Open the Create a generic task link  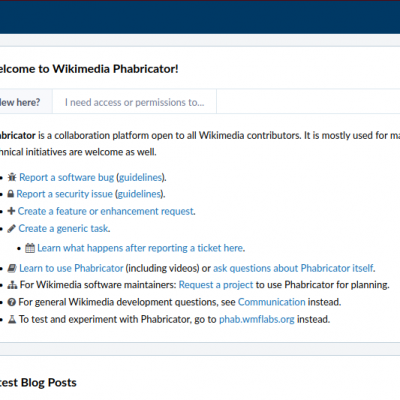[x=63, y=229]
